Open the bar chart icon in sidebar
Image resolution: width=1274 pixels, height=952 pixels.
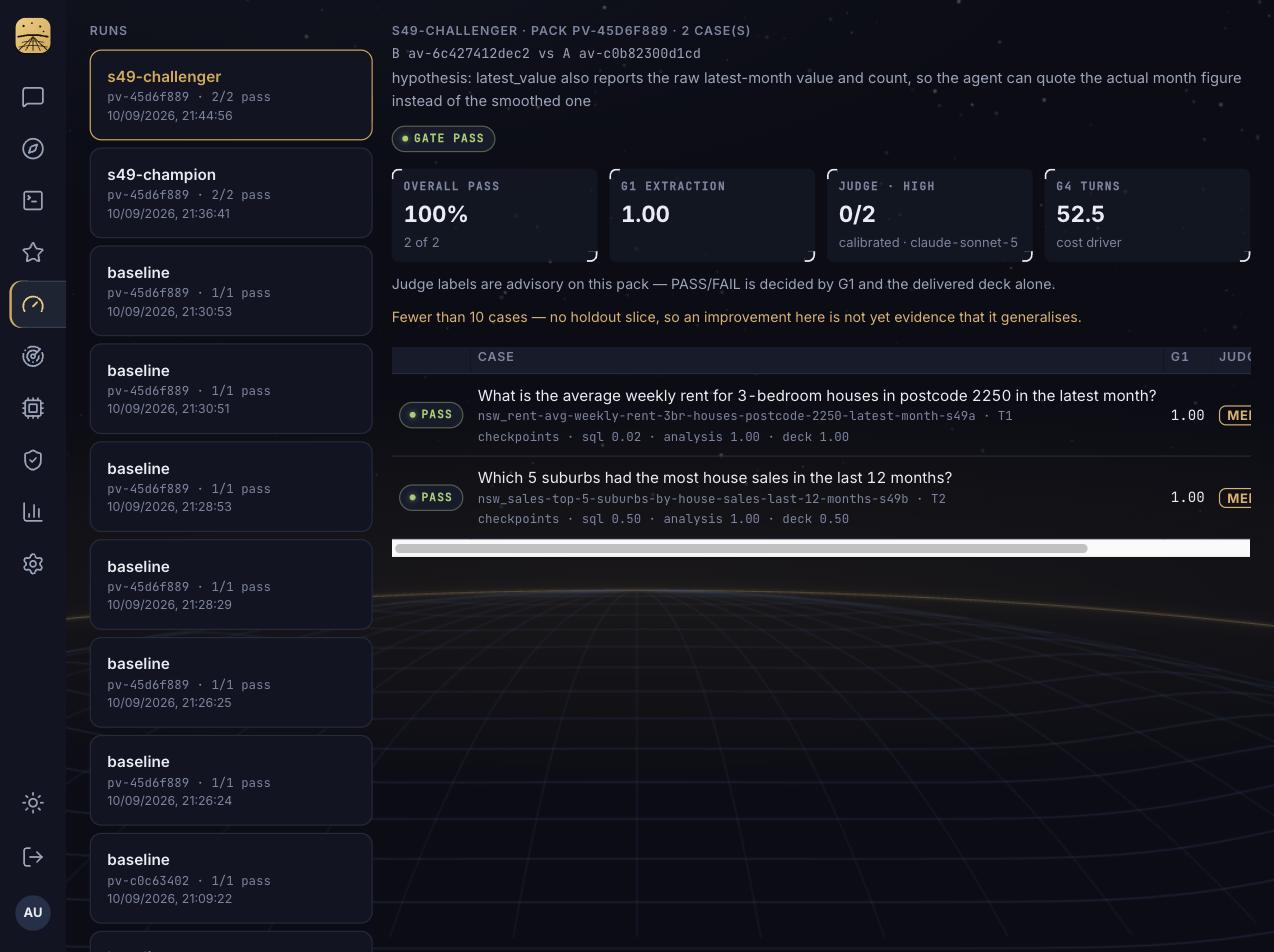click(33, 512)
